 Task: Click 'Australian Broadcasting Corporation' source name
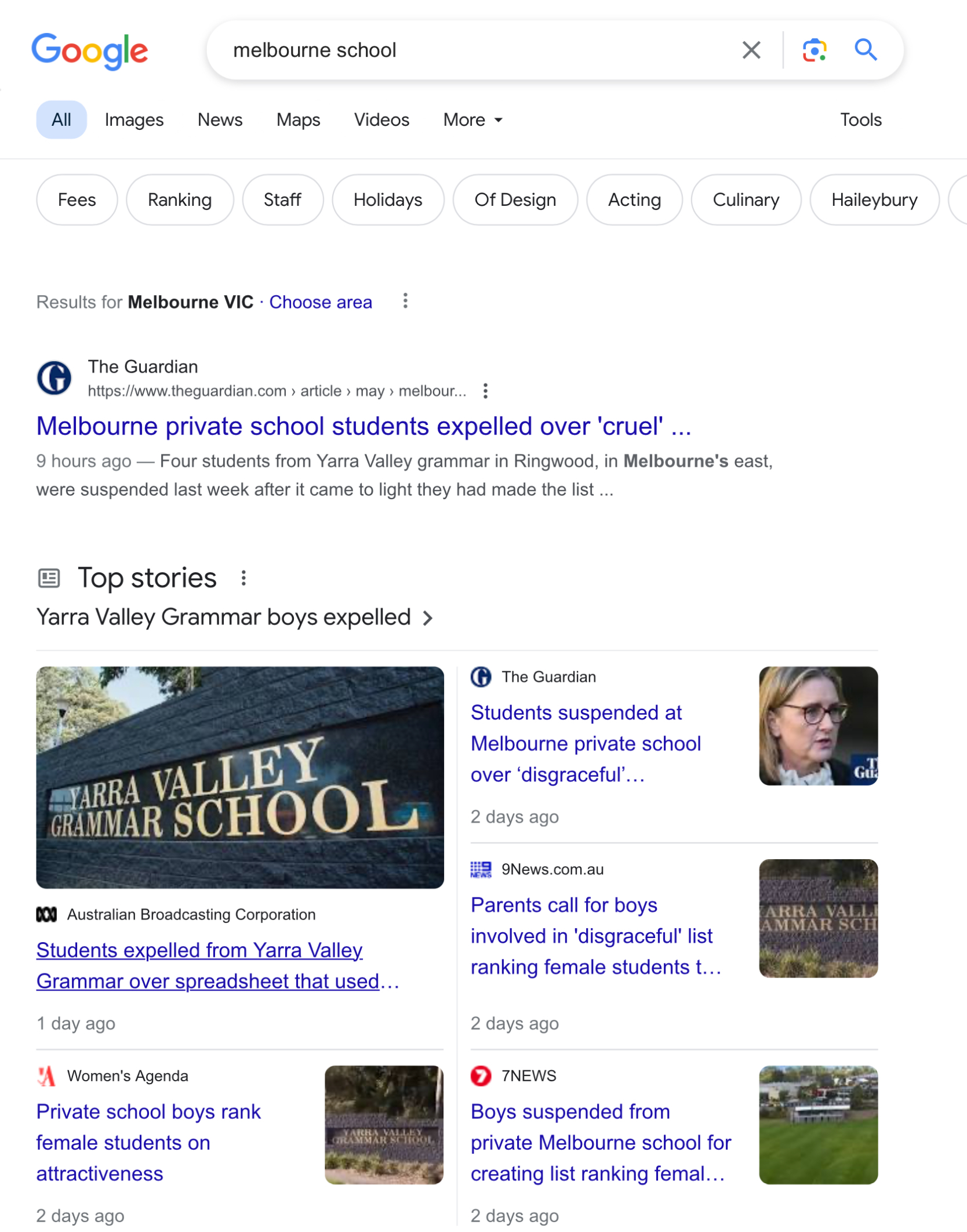coord(191,915)
